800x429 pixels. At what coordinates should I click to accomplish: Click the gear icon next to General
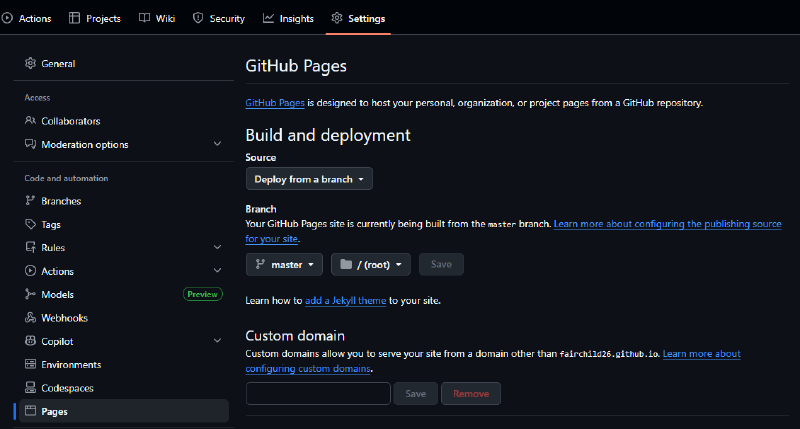pyautogui.click(x=30, y=64)
